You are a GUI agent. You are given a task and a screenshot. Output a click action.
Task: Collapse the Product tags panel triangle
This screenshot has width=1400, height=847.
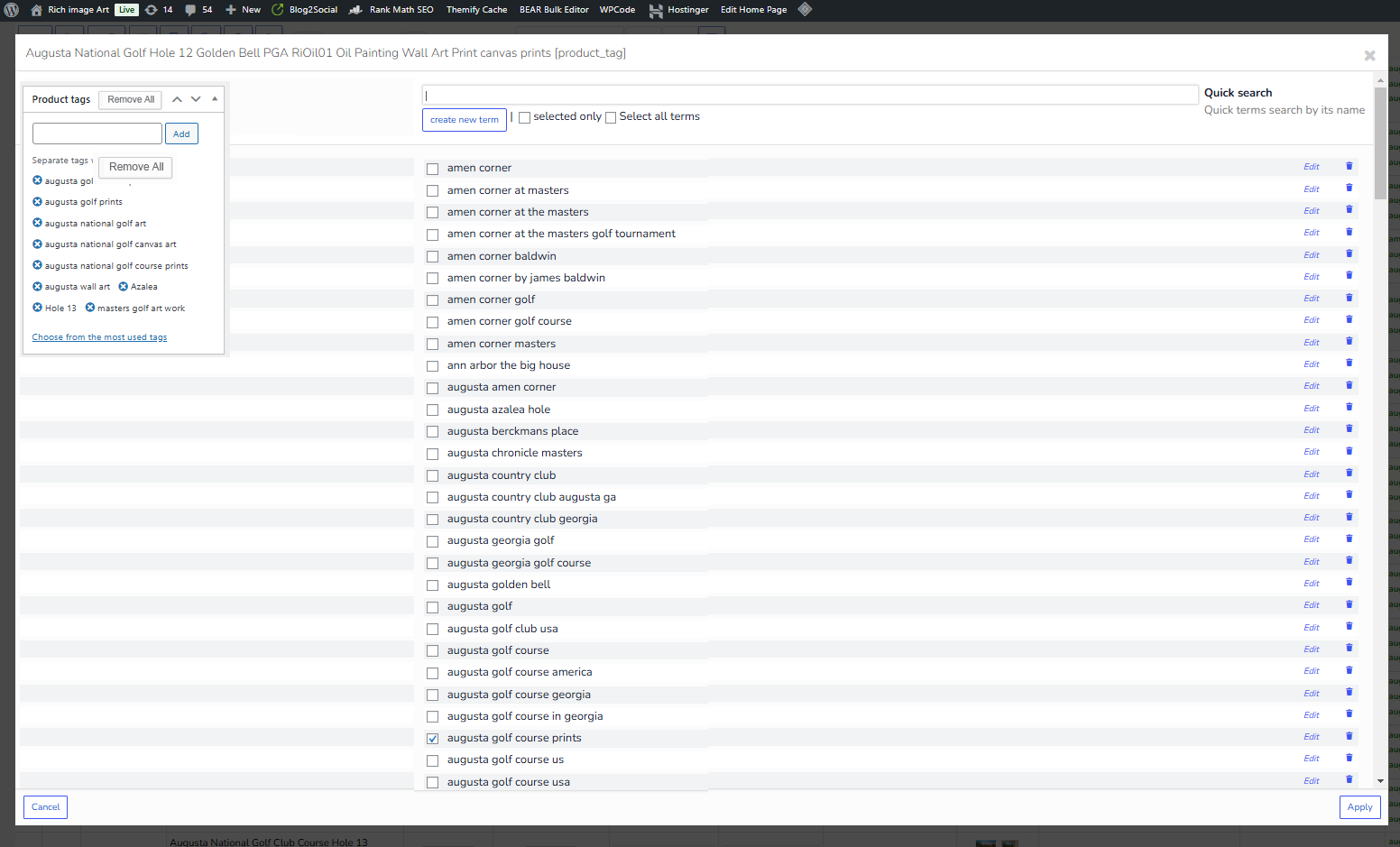[x=215, y=99]
